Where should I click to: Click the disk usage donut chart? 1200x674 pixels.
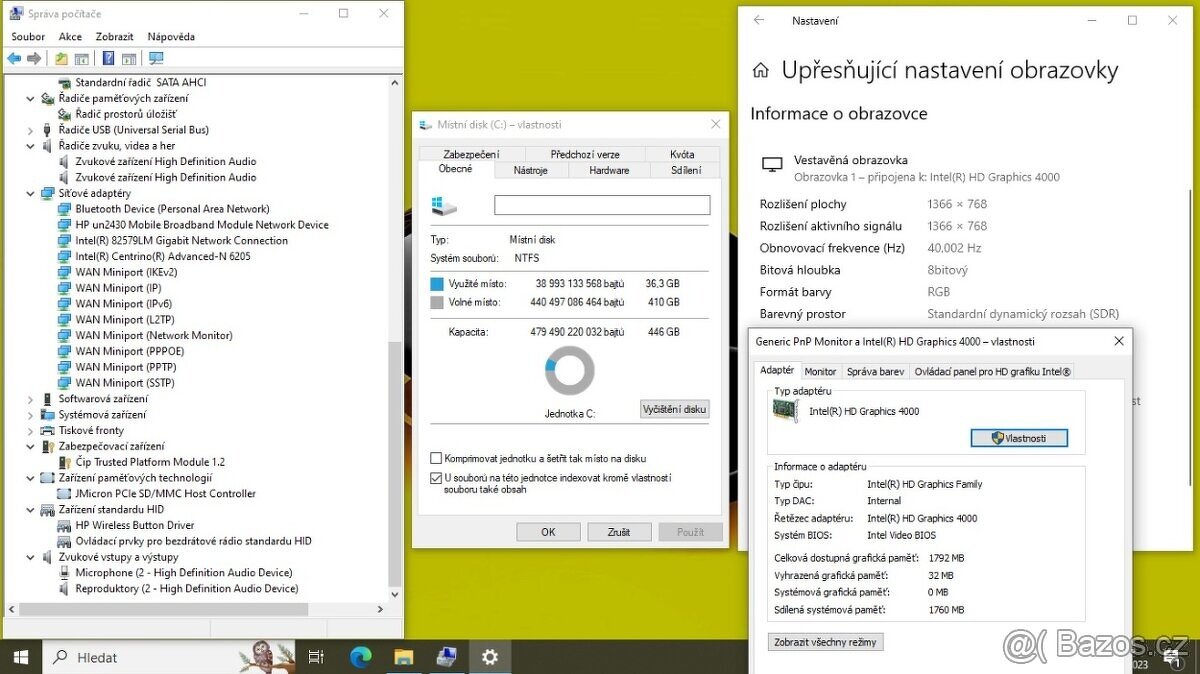[569, 370]
